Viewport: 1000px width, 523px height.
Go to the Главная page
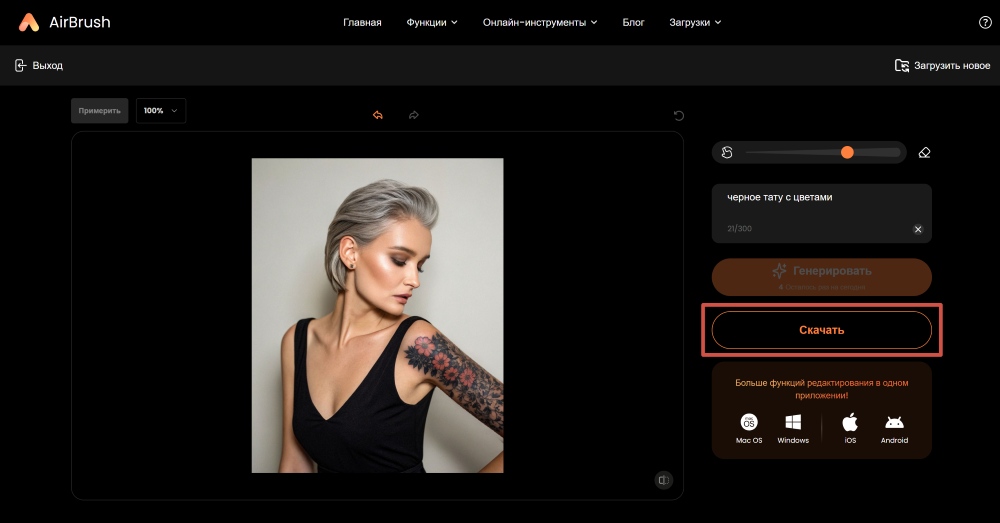362,22
